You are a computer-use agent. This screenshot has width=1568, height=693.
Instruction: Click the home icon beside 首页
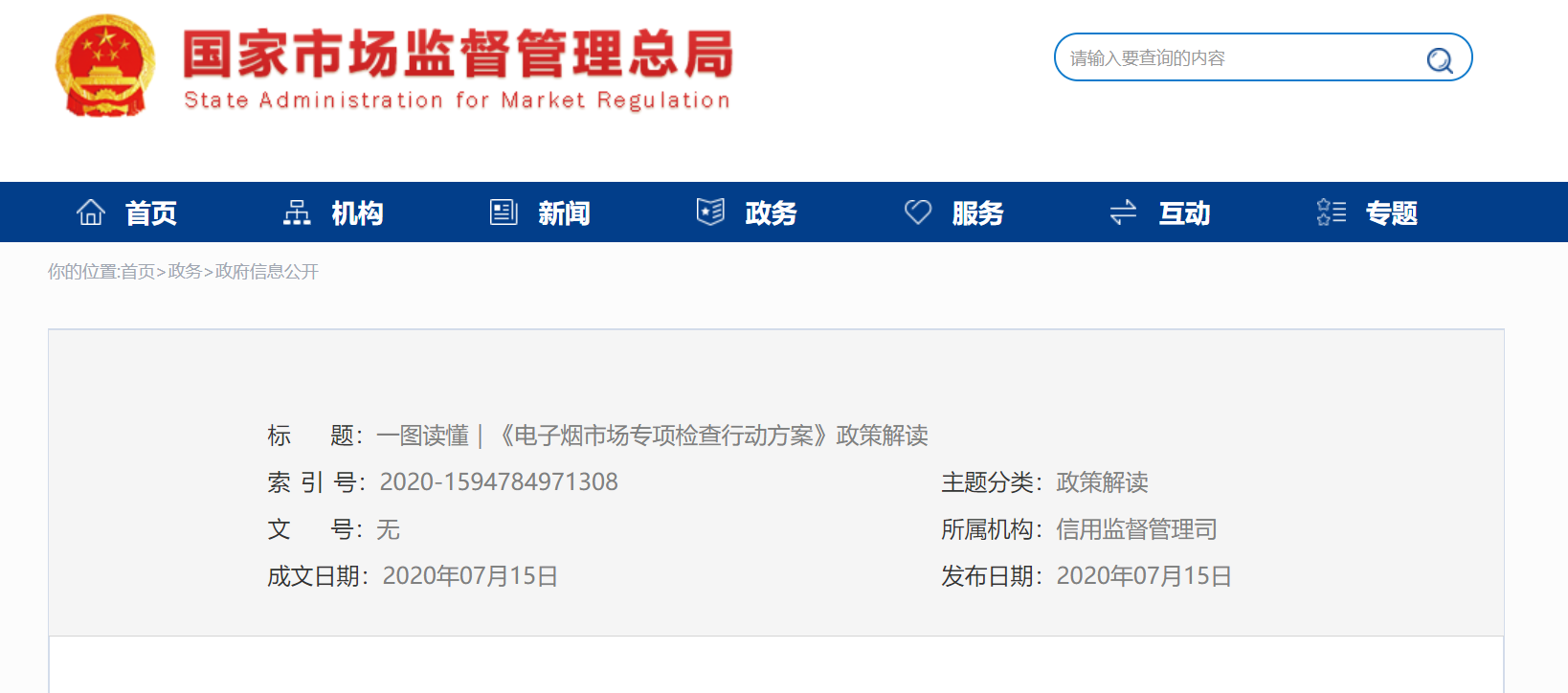tap(91, 212)
